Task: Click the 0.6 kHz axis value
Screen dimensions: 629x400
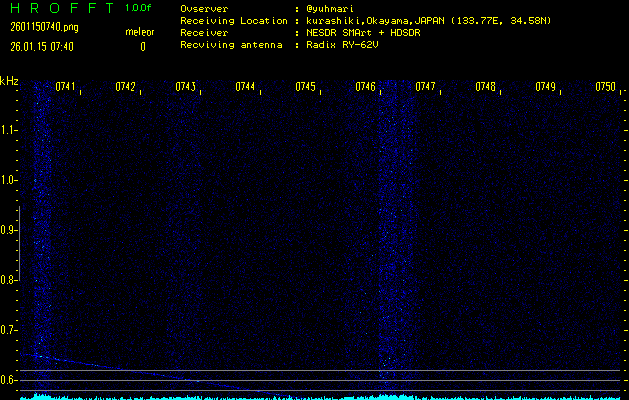Action: coord(7,380)
